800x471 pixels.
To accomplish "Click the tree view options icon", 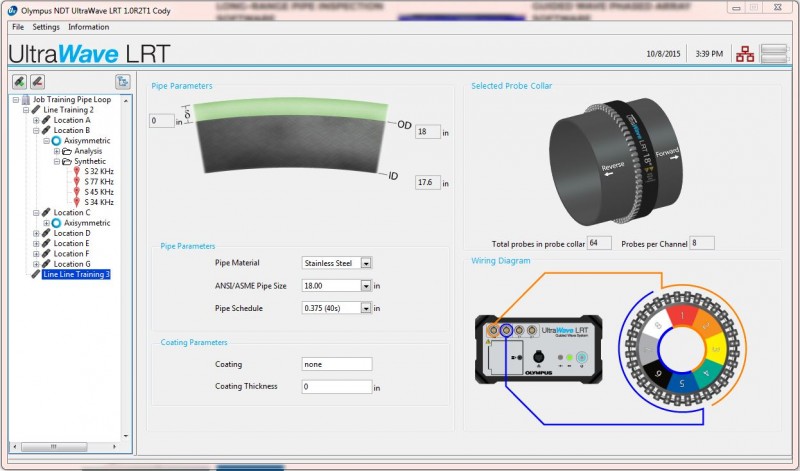I will coord(122,81).
